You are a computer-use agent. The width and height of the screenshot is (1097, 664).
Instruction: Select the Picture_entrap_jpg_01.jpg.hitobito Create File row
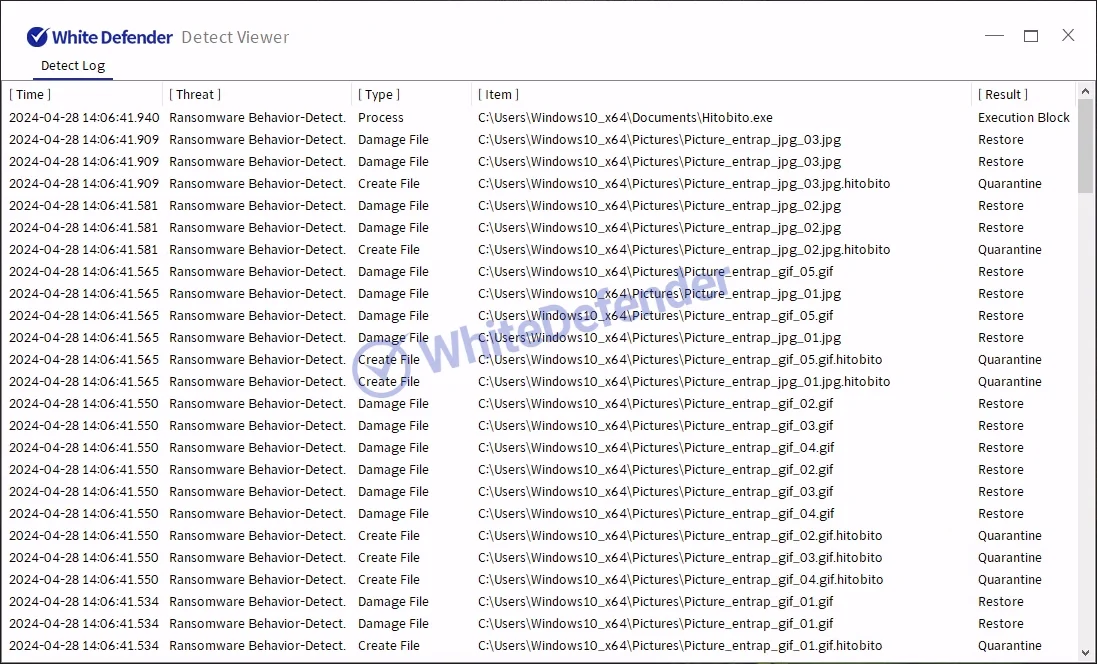coord(683,382)
